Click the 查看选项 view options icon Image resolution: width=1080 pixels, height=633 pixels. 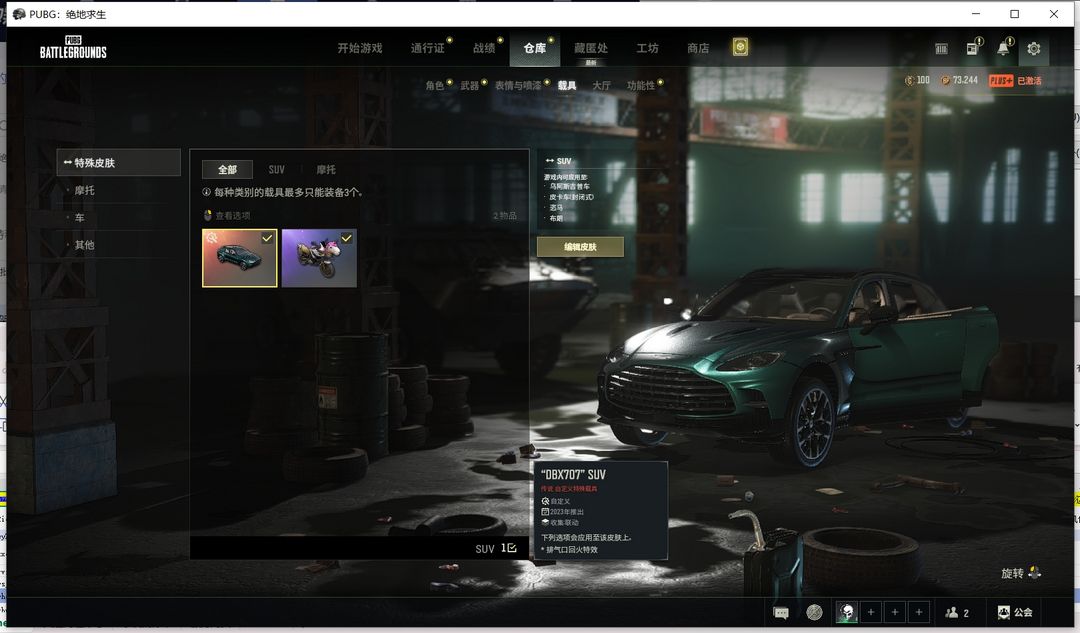pyautogui.click(x=207, y=216)
